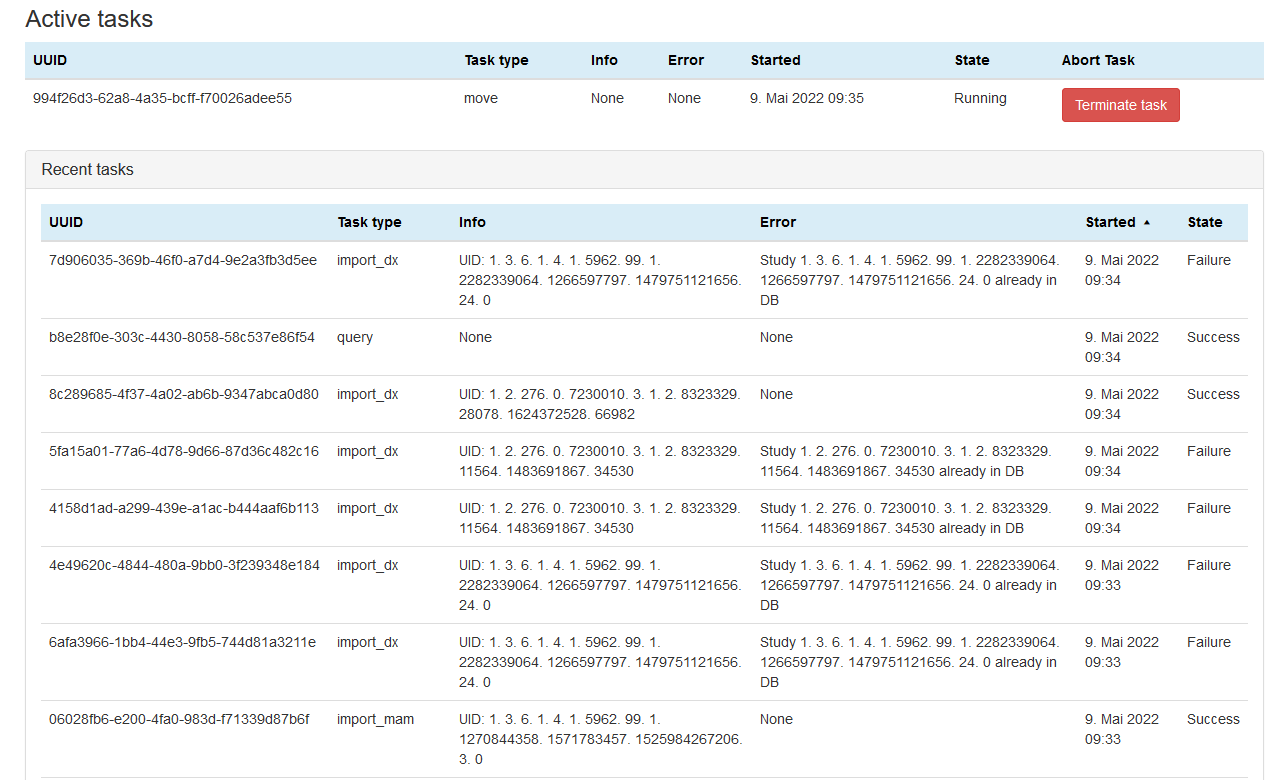Click import_dx type of task 8c289685
1285x780 pixels.
pos(367,394)
